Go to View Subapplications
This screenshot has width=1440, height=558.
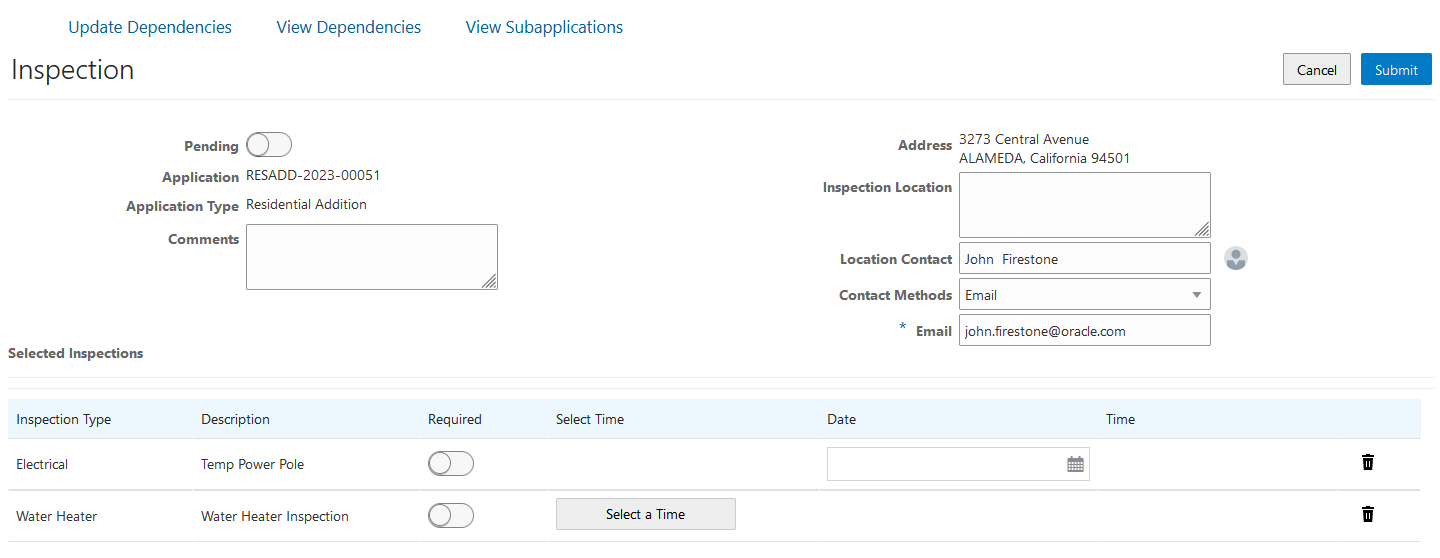pyautogui.click(x=544, y=27)
